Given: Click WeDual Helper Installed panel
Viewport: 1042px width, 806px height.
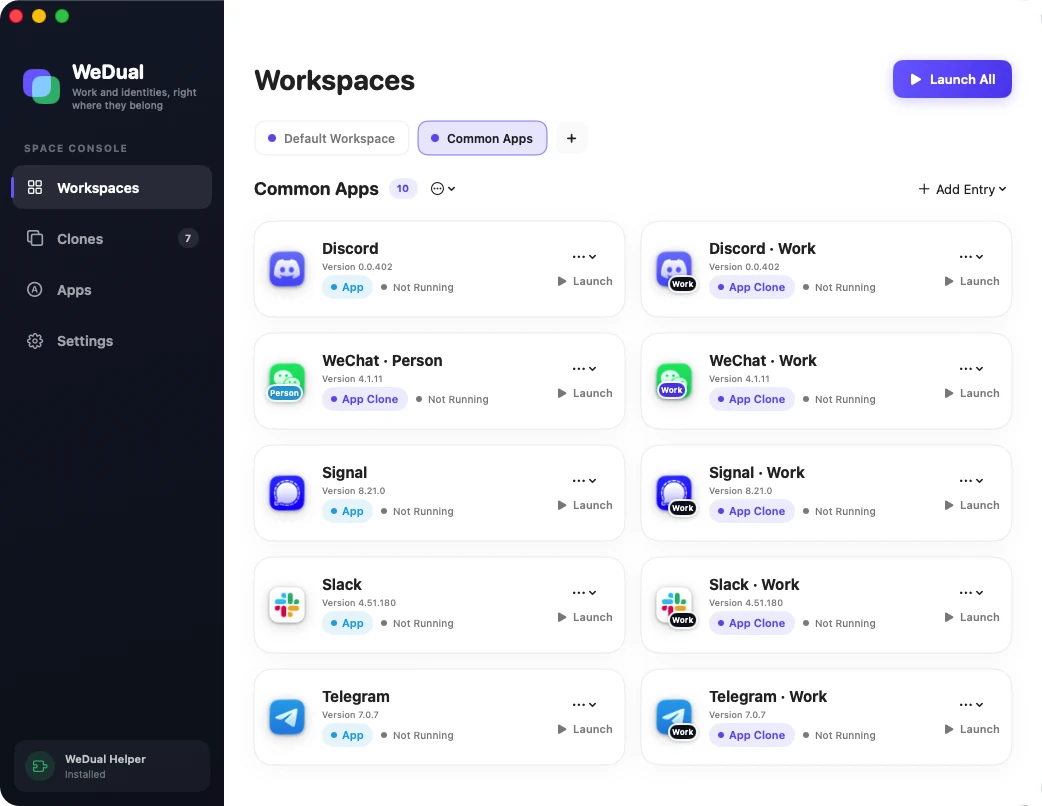Looking at the screenshot, I should pos(112,766).
